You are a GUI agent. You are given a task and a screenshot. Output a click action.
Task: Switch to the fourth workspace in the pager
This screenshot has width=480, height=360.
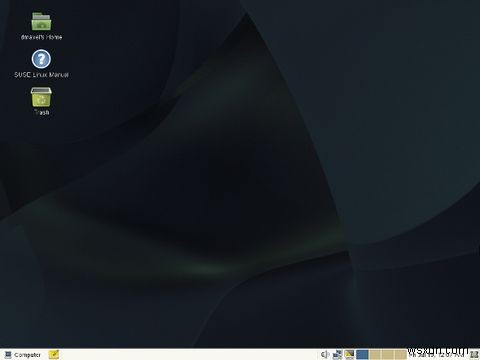[x=400, y=355]
